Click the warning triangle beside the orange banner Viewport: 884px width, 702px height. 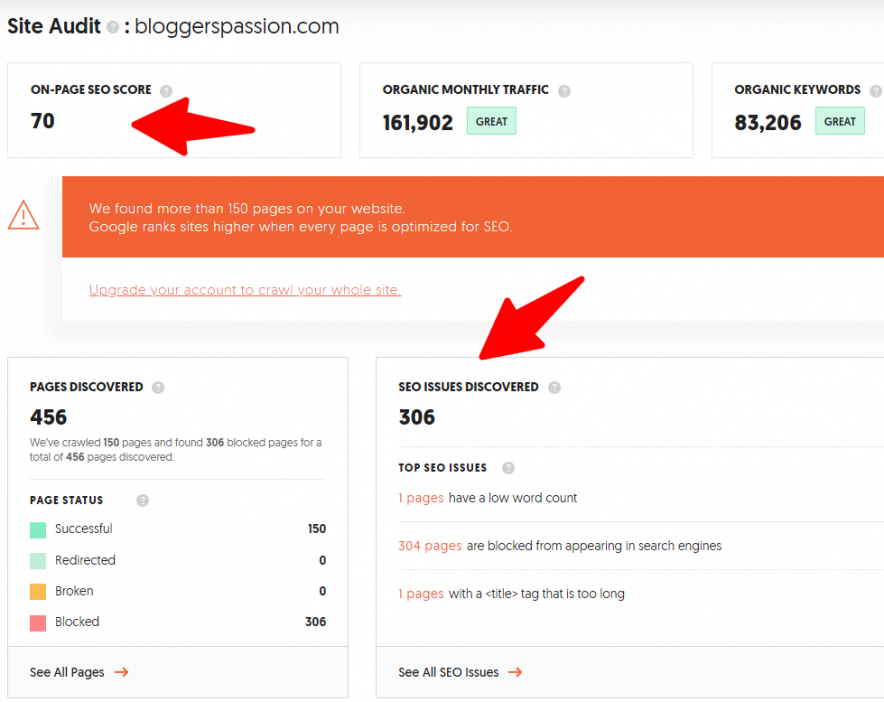24,216
